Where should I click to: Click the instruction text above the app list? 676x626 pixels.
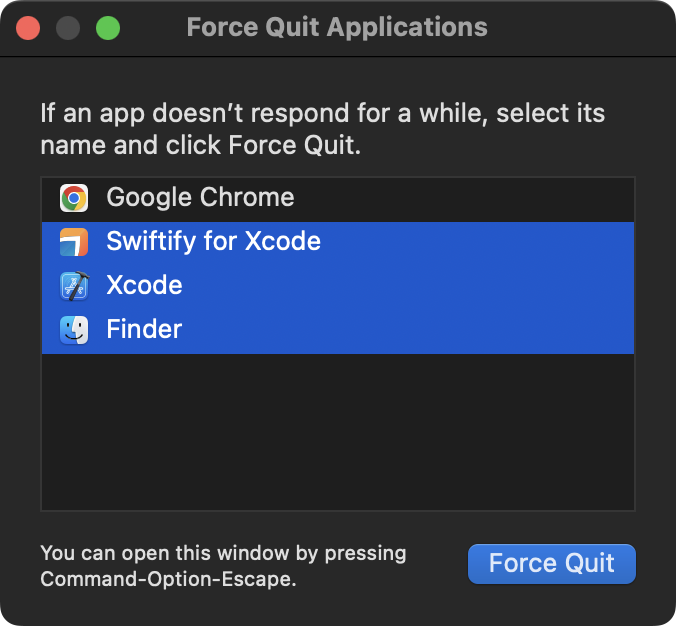pos(322,128)
